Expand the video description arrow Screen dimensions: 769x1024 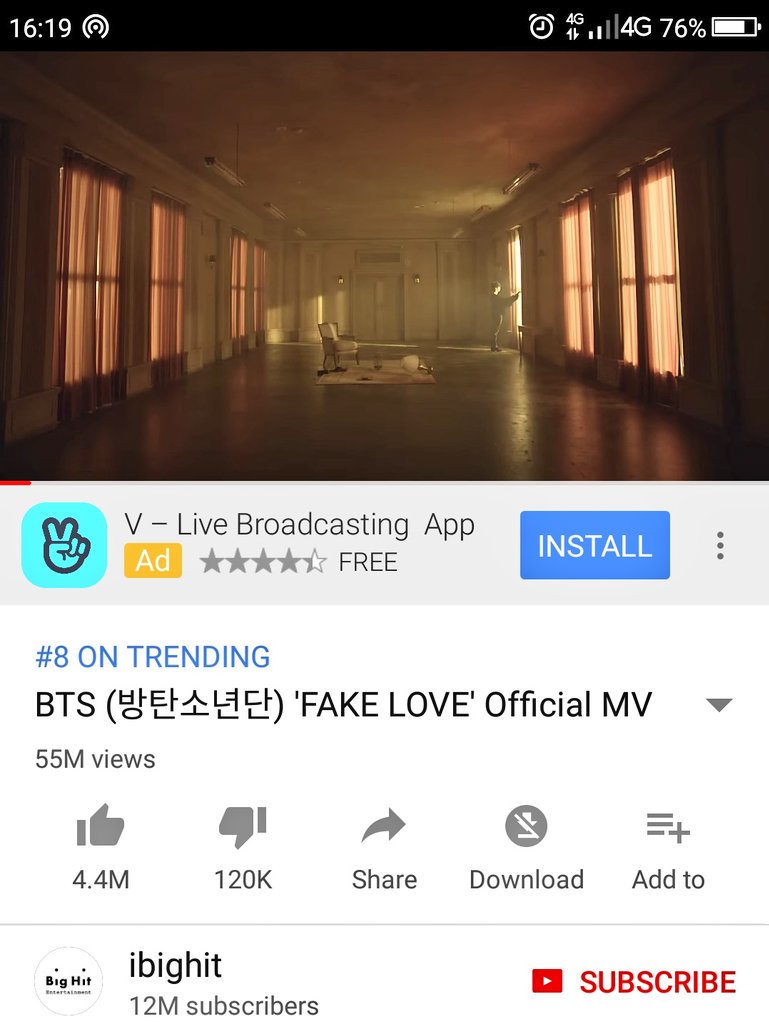[x=719, y=705]
